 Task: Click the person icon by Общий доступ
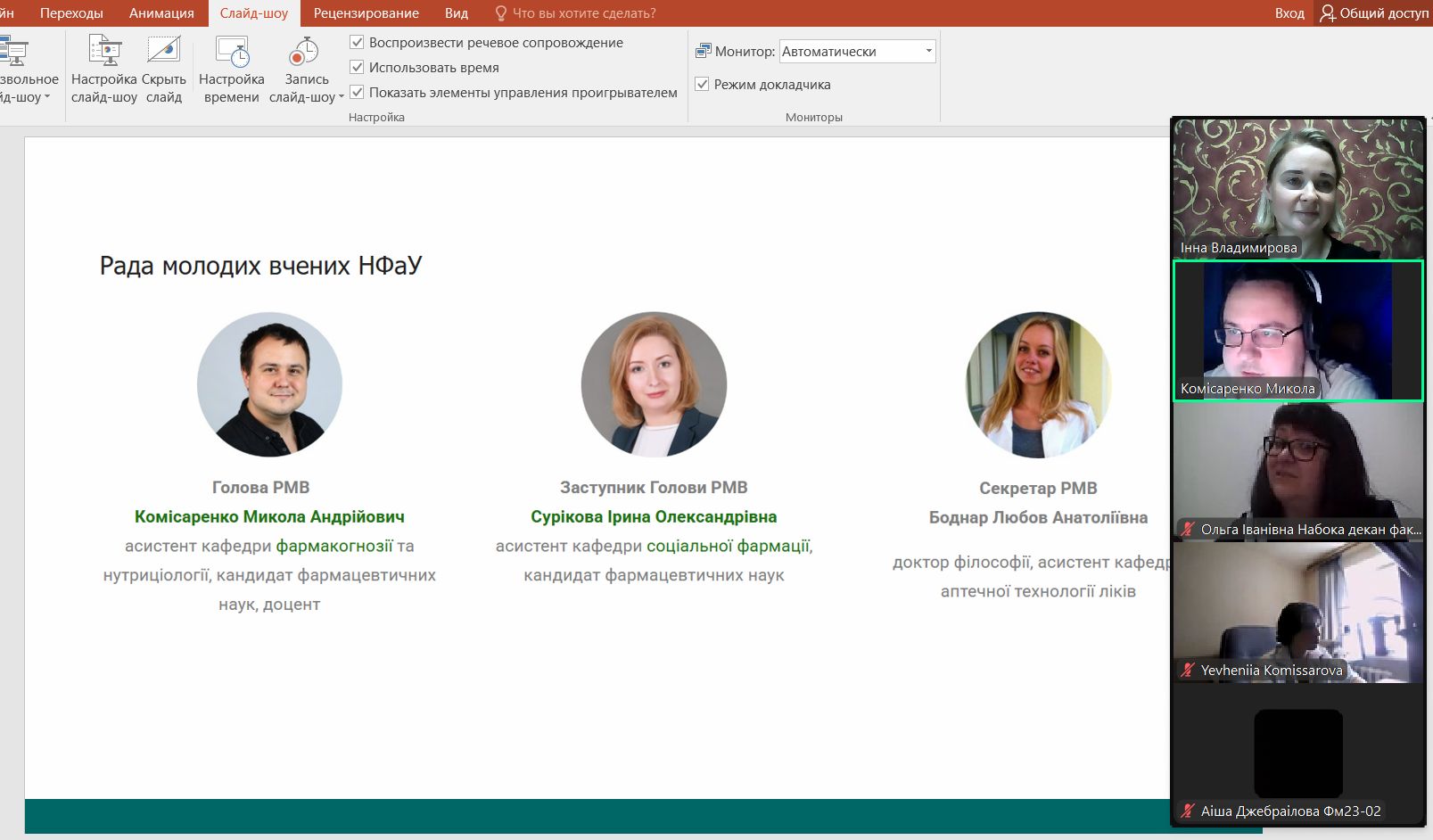pos(1328,13)
